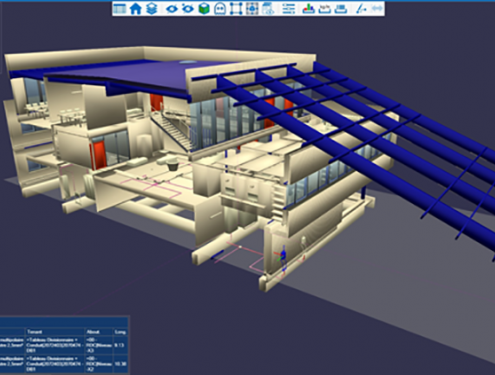Click the kg/hr tray icon
The image size is (495, 375).
(x=325, y=9)
